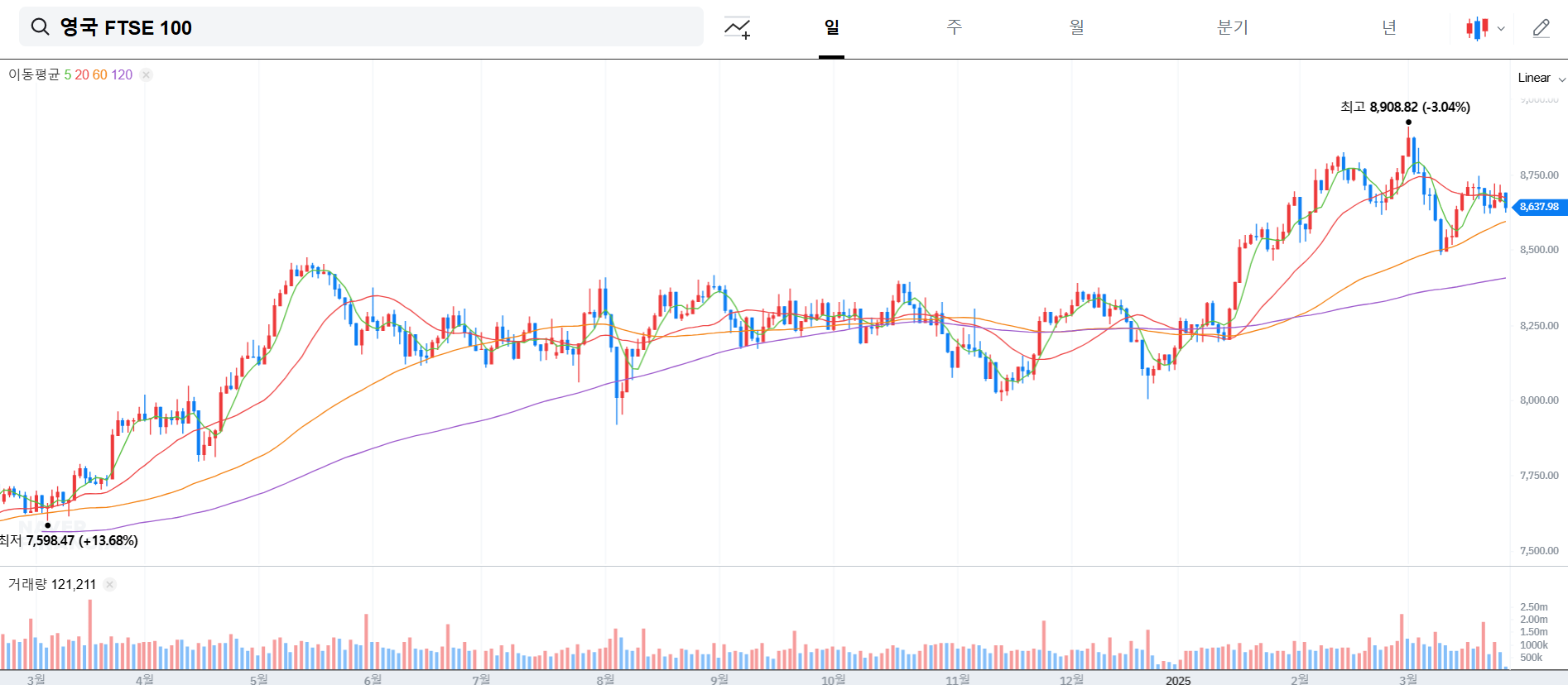Viewport: 1568px width, 685px height.
Task: Click the 8,750.00 price axis label
Action: pos(1539,175)
